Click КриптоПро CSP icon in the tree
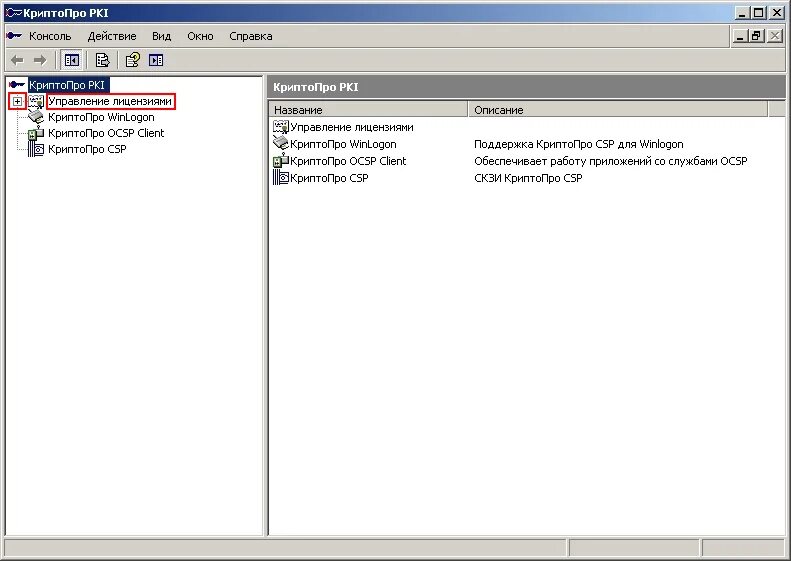Image resolution: width=791 pixels, height=561 pixels. click(36, 149)
